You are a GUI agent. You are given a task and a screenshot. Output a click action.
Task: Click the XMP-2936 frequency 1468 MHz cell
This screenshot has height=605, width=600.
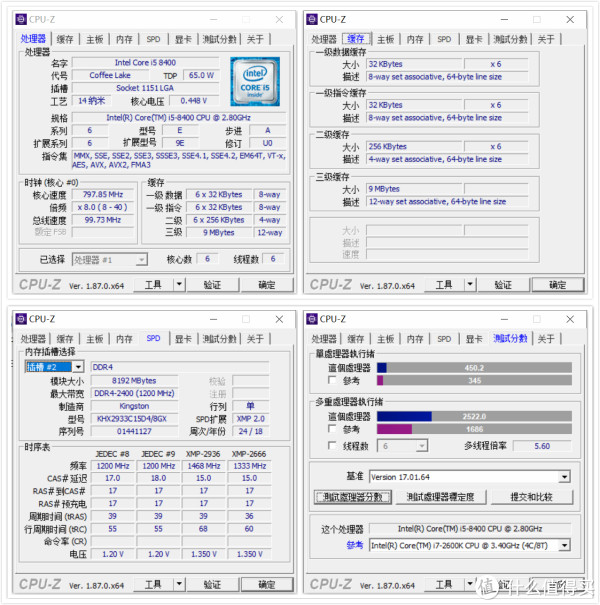pyautogui.click(x=204, y=466)
